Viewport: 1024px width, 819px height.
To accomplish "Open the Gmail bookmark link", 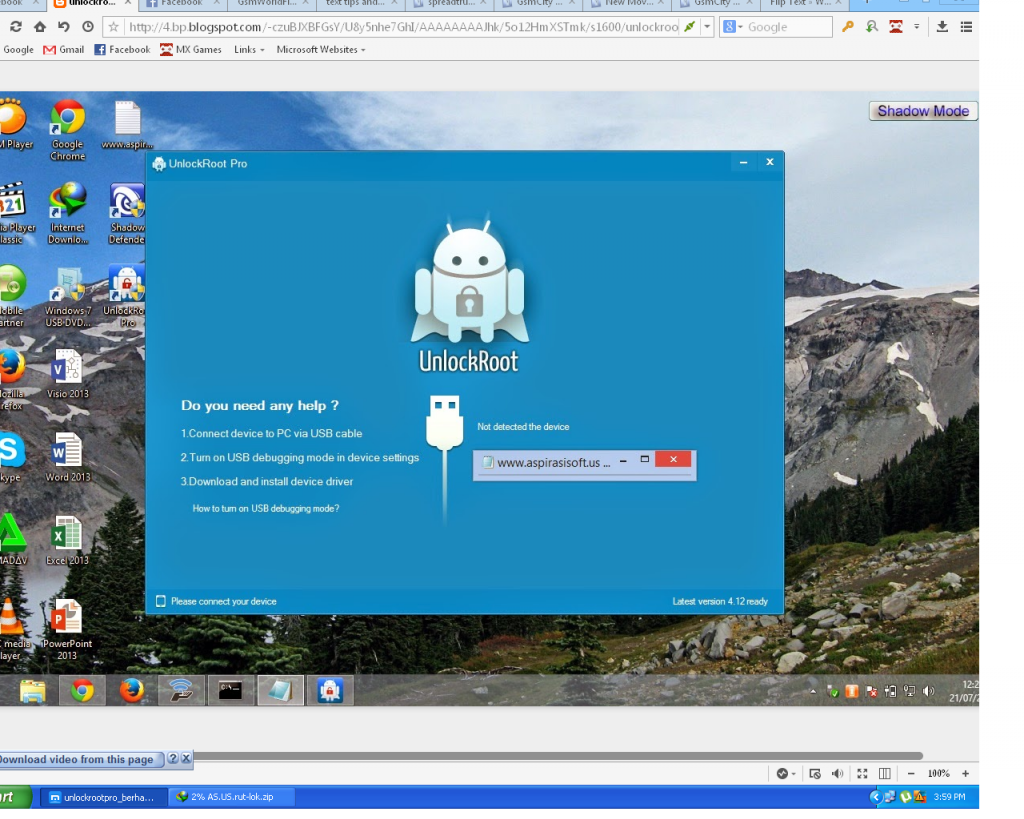I will (64, 50).
